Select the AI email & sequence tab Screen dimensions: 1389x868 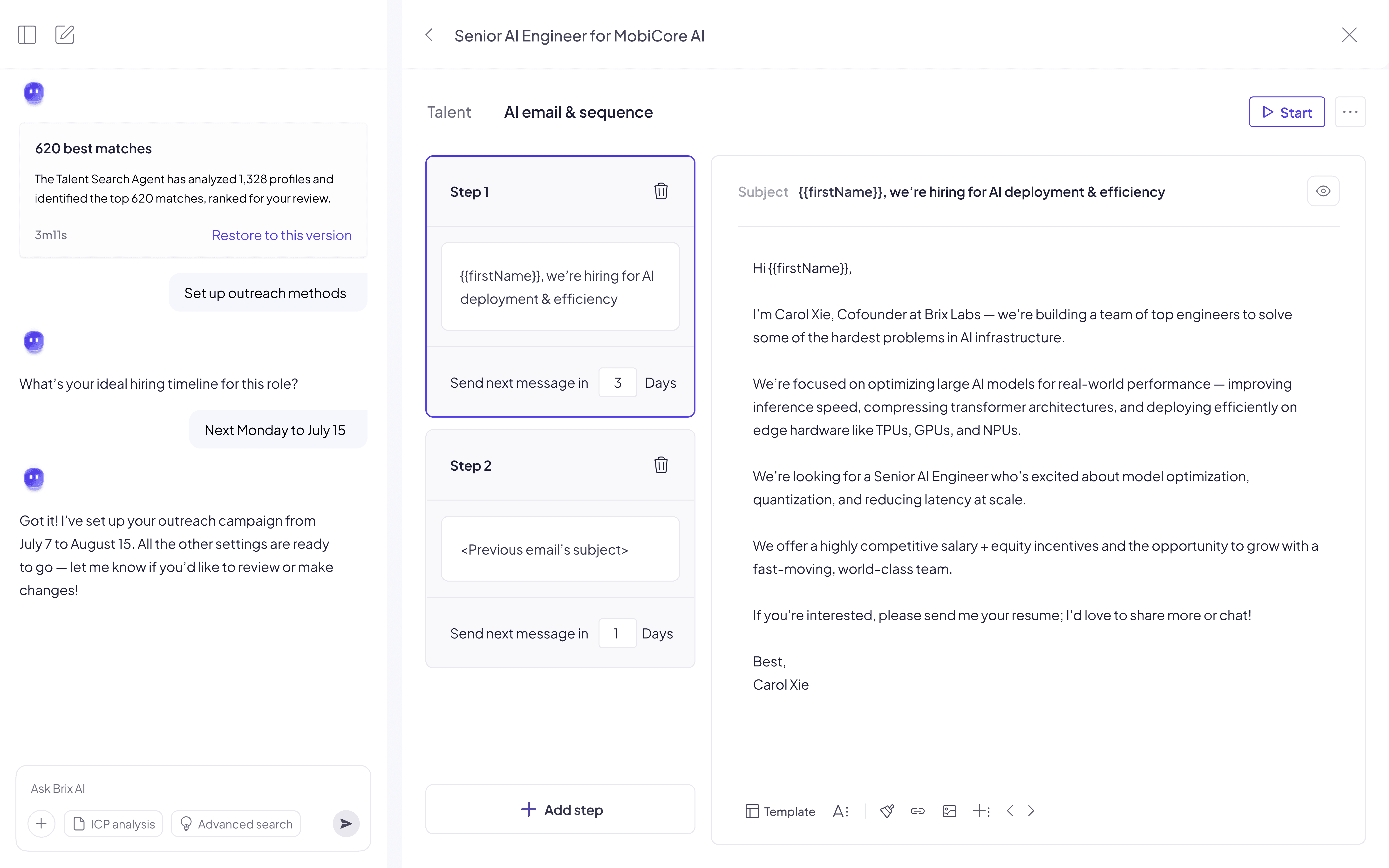click(578, 112)
